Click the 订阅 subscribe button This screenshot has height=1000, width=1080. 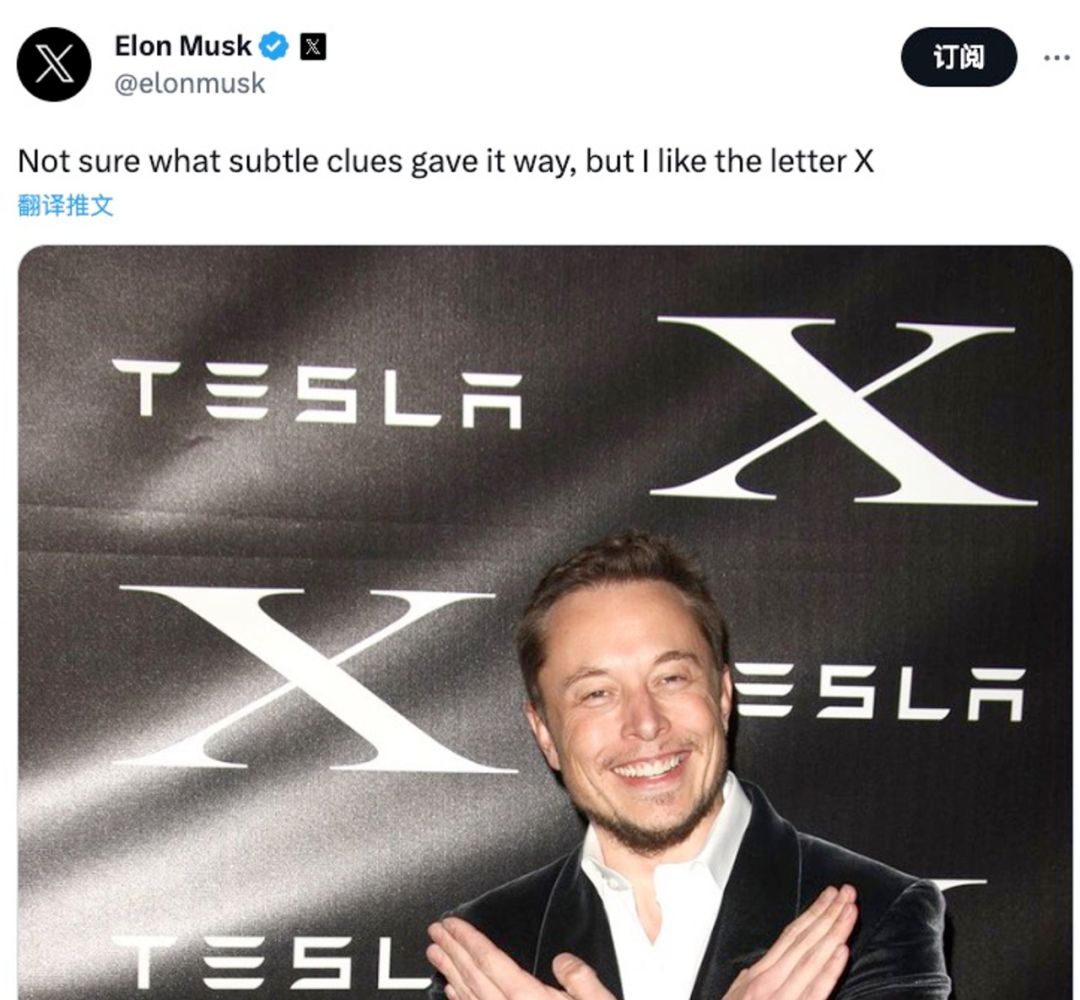point(958,57)
